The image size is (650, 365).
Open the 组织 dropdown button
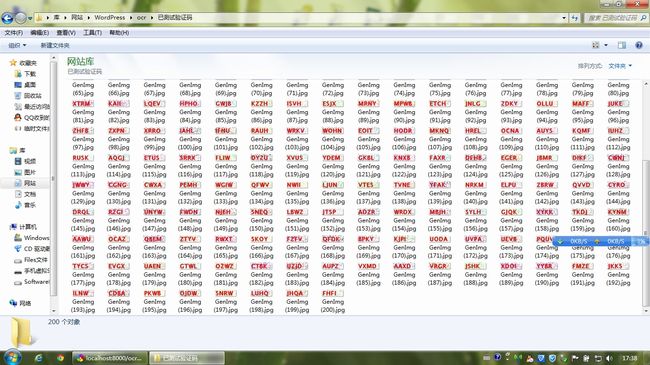pos(17,45)
